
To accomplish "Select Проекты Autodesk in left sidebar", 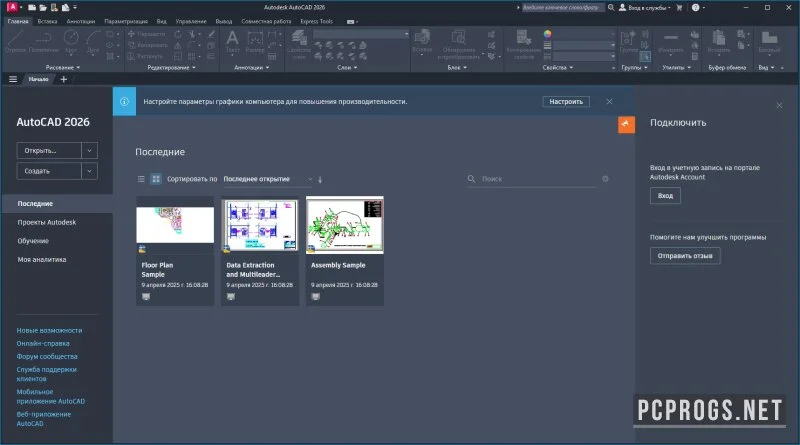I will 46,222.
